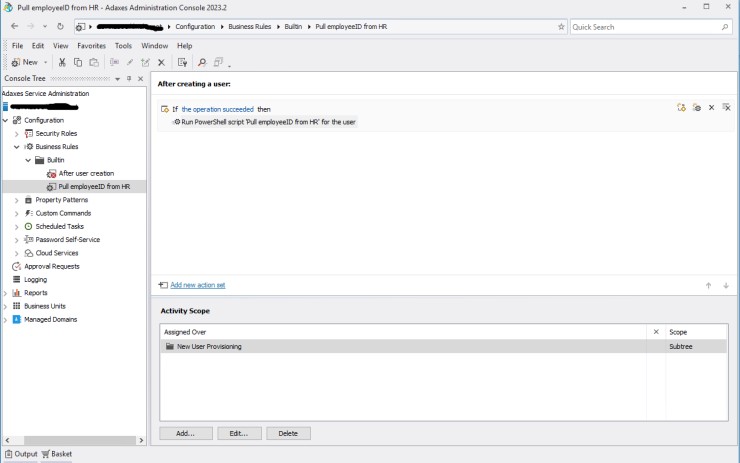Click the Refresh icon near navigation arrows

(x=60, y=27)
